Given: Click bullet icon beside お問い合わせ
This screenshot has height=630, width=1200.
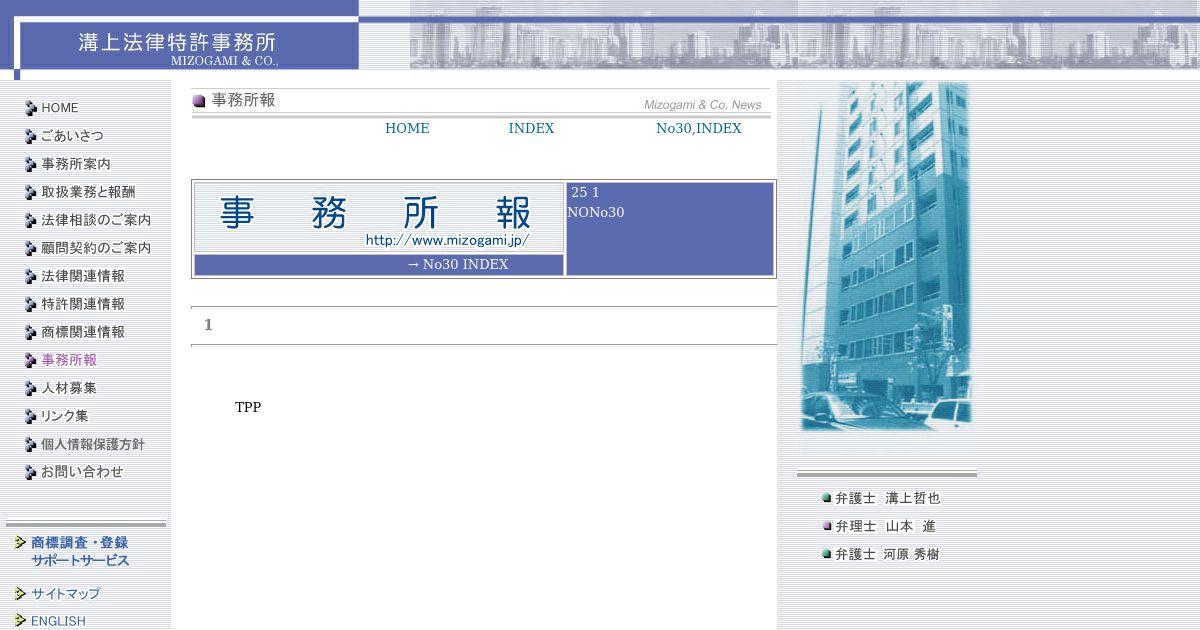Looking at the screenshot, I should [x=31, y=472].
